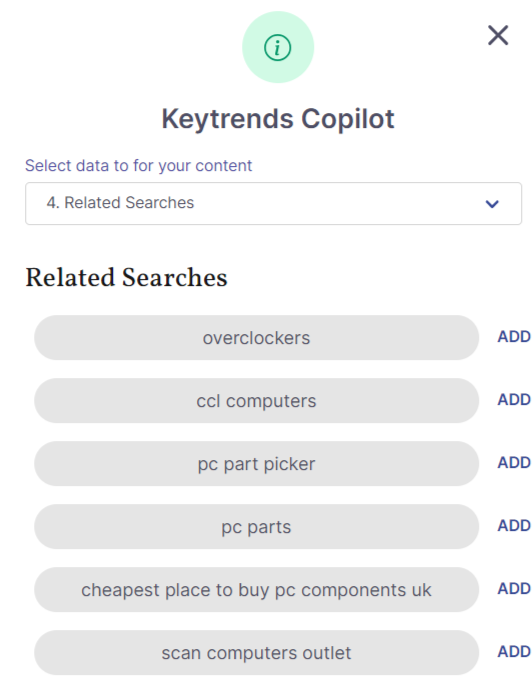Image resolution: width=532 pixels, height=687 pixels.
Task: Add cheapest place to buy pc components uk
Action: [514, 589]
